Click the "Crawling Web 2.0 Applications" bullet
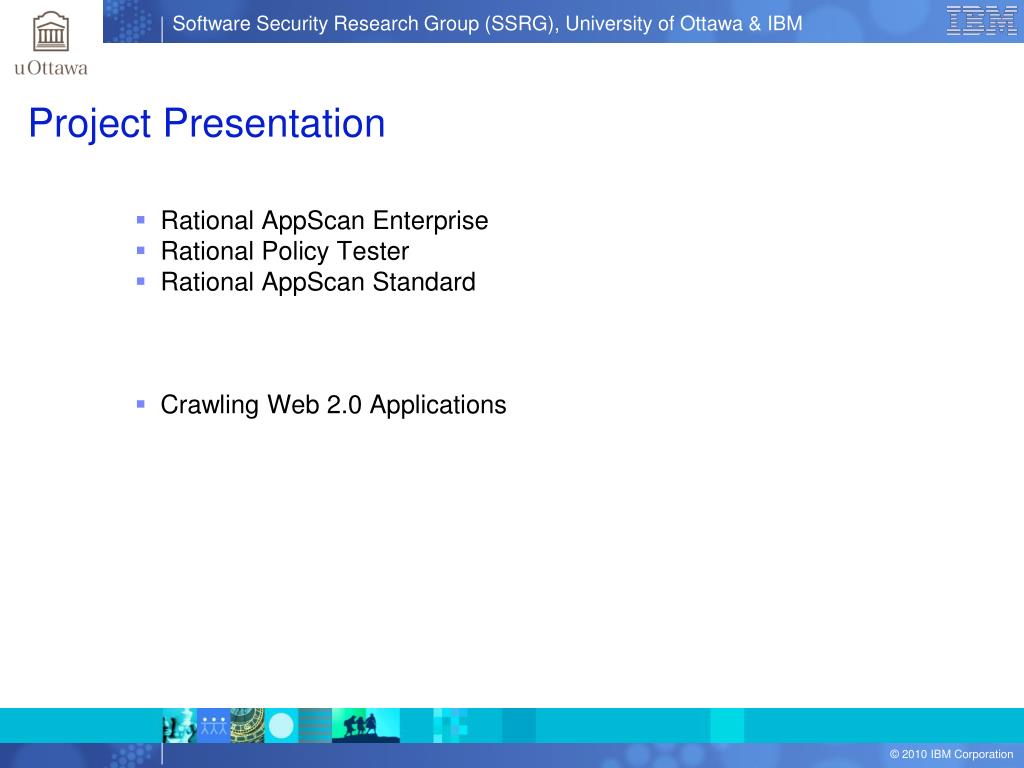 [334, 405]
